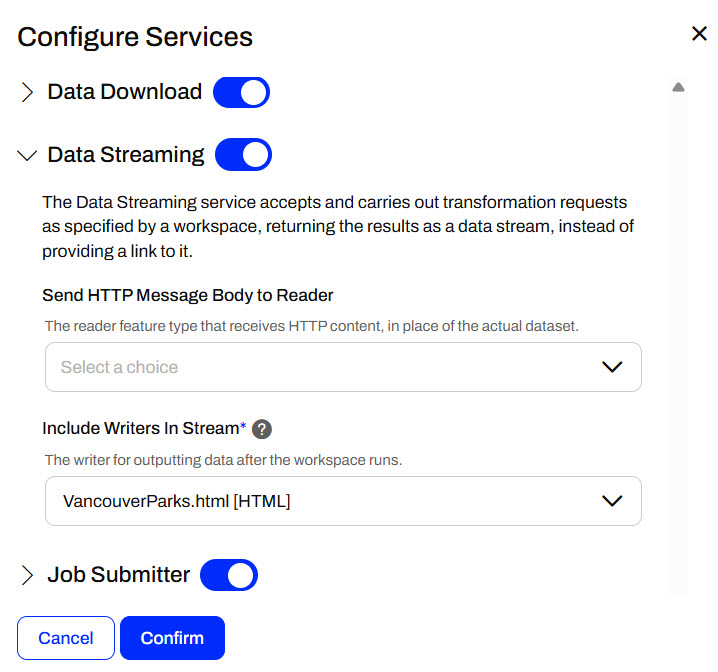Open the Include Writers In Stream dropdown
718x672 pixels.
click(x=343, y=501)
